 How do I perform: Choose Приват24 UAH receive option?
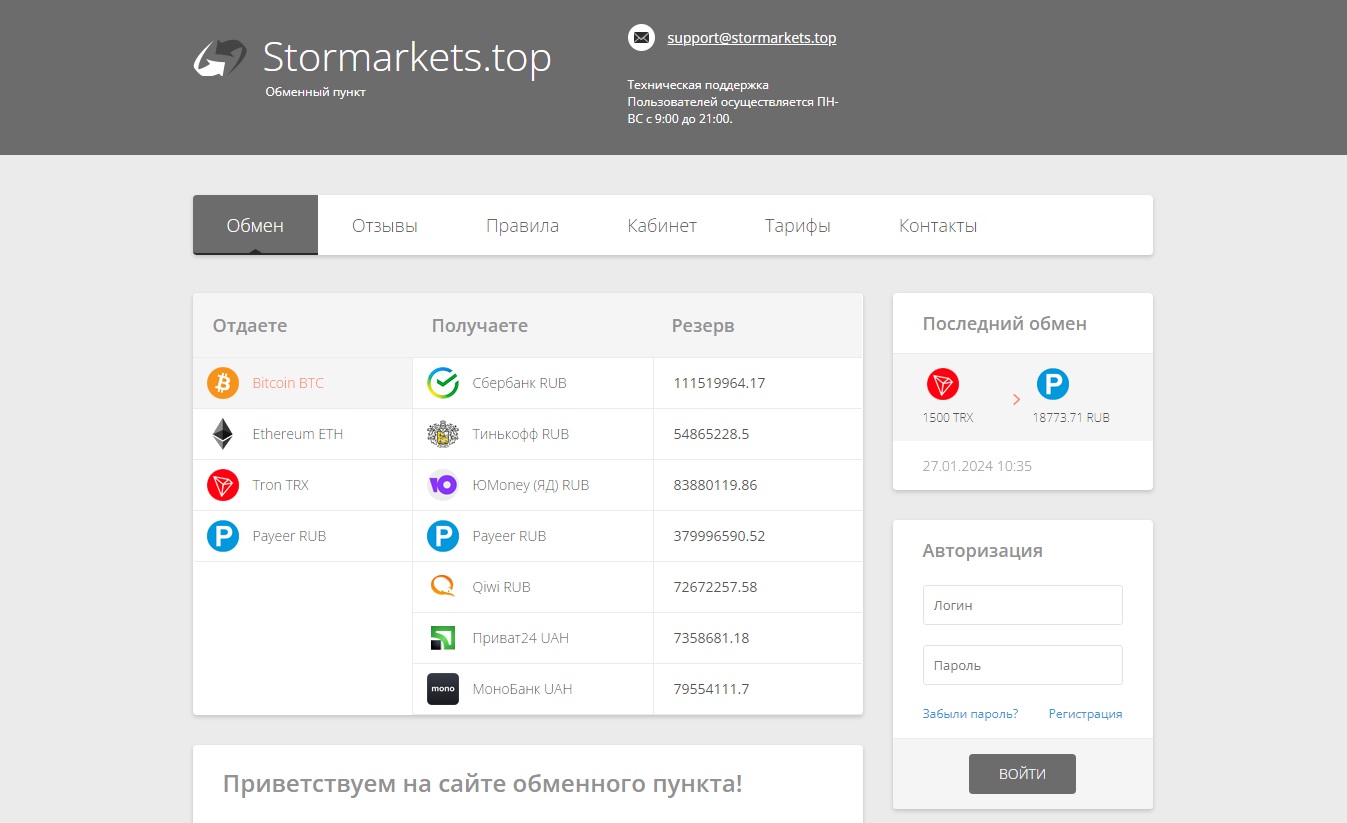(533, 638)
